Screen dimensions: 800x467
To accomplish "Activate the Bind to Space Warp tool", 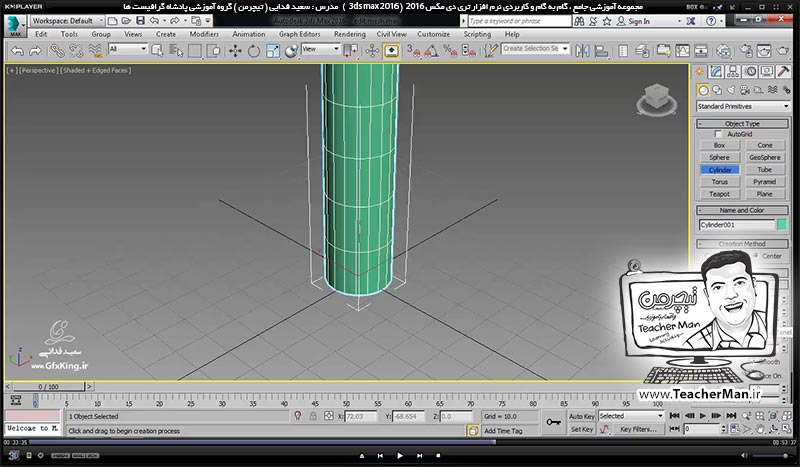I will [x=95, y=51].
